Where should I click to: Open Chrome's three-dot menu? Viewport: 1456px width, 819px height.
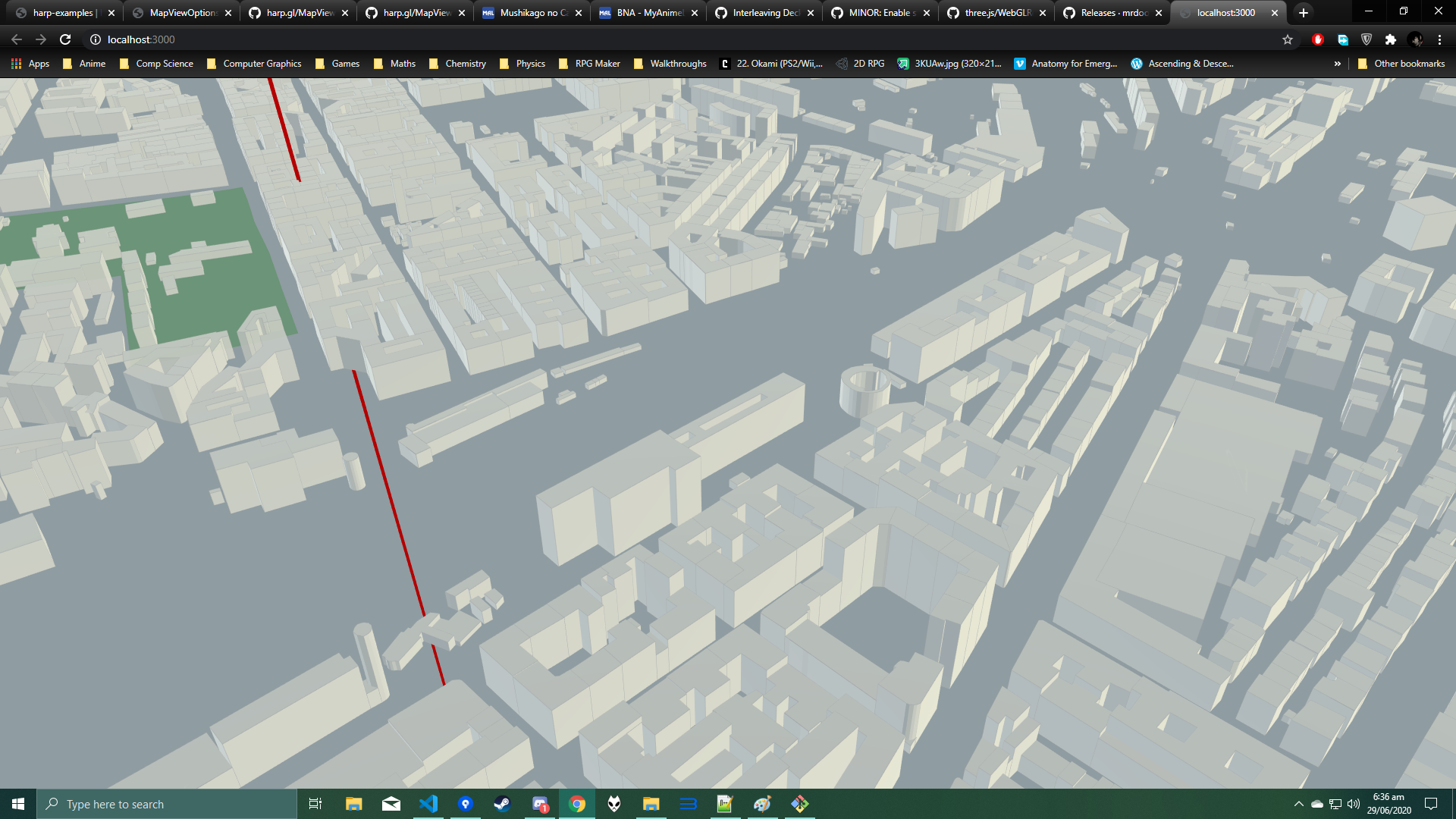pos(1439,39)
